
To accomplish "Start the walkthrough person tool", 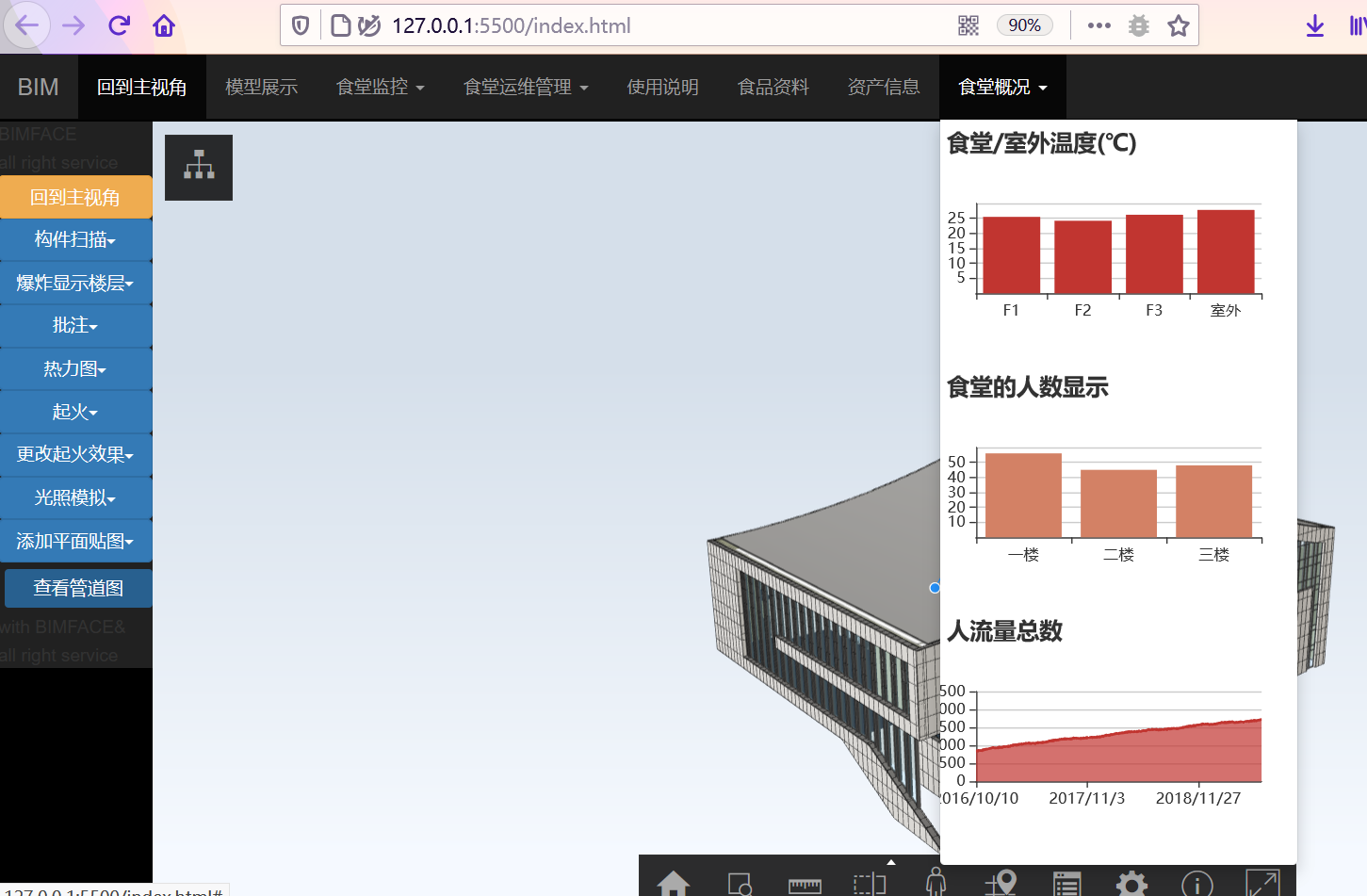I will pyautogui.click(x=935, y=886).
